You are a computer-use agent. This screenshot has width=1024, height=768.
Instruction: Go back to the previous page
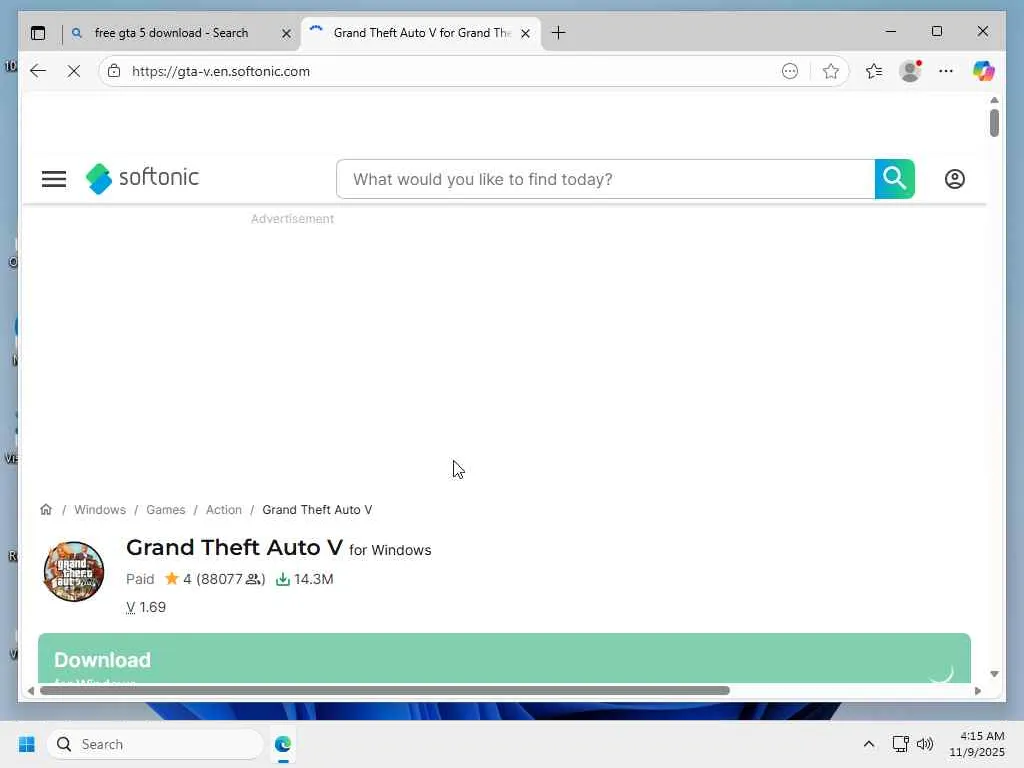click(x=38, y=71)
